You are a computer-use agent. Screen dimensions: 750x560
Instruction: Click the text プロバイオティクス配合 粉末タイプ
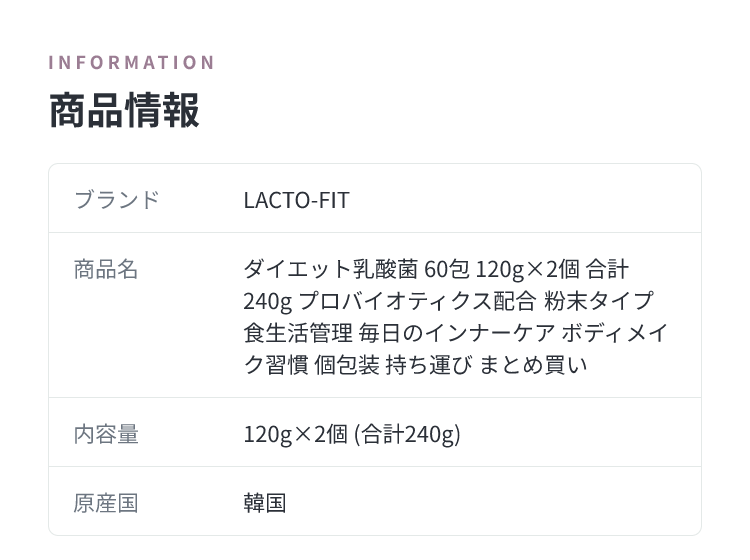[476, 301]
